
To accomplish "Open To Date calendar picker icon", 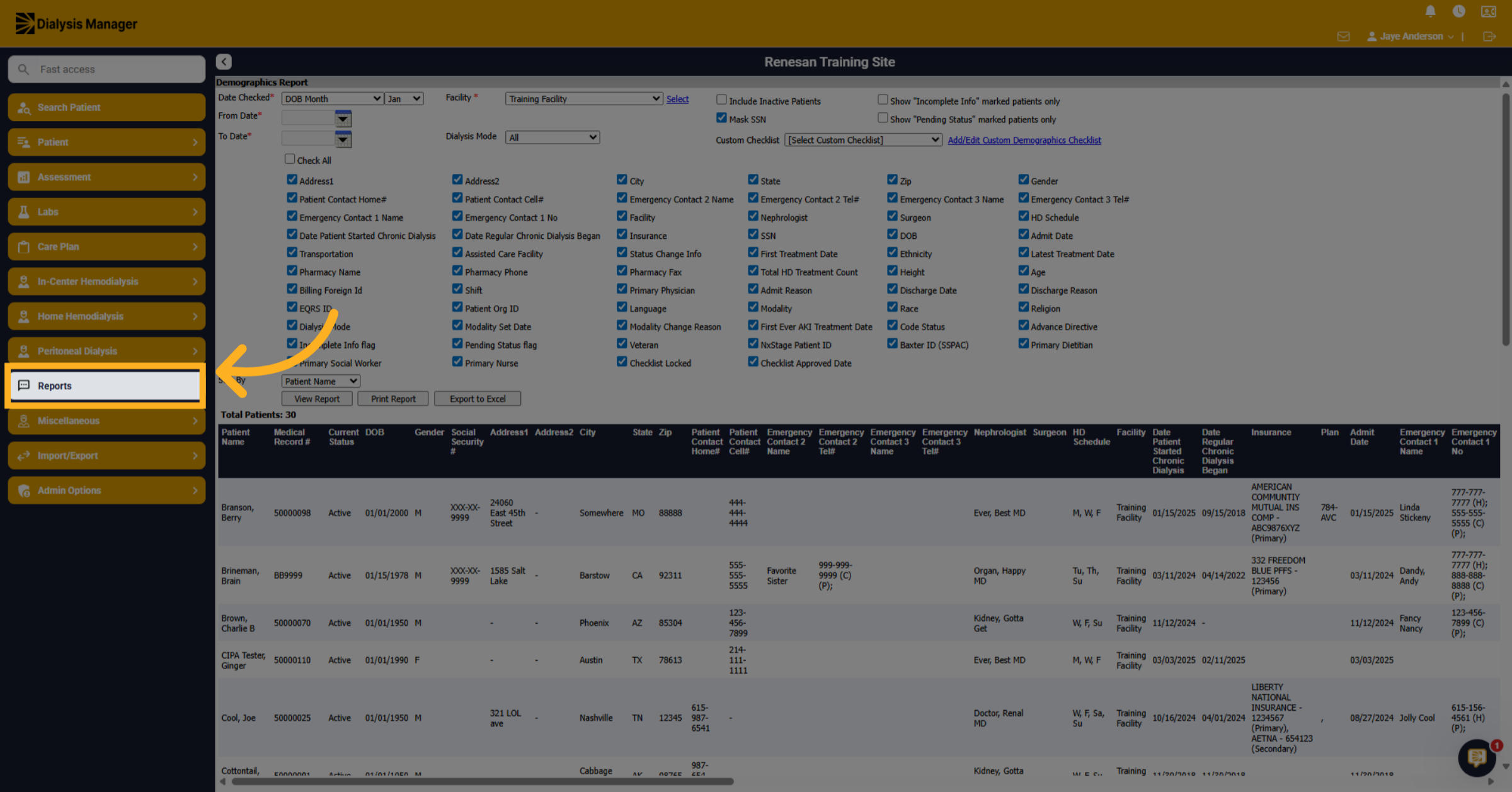I will click(343, 139).
